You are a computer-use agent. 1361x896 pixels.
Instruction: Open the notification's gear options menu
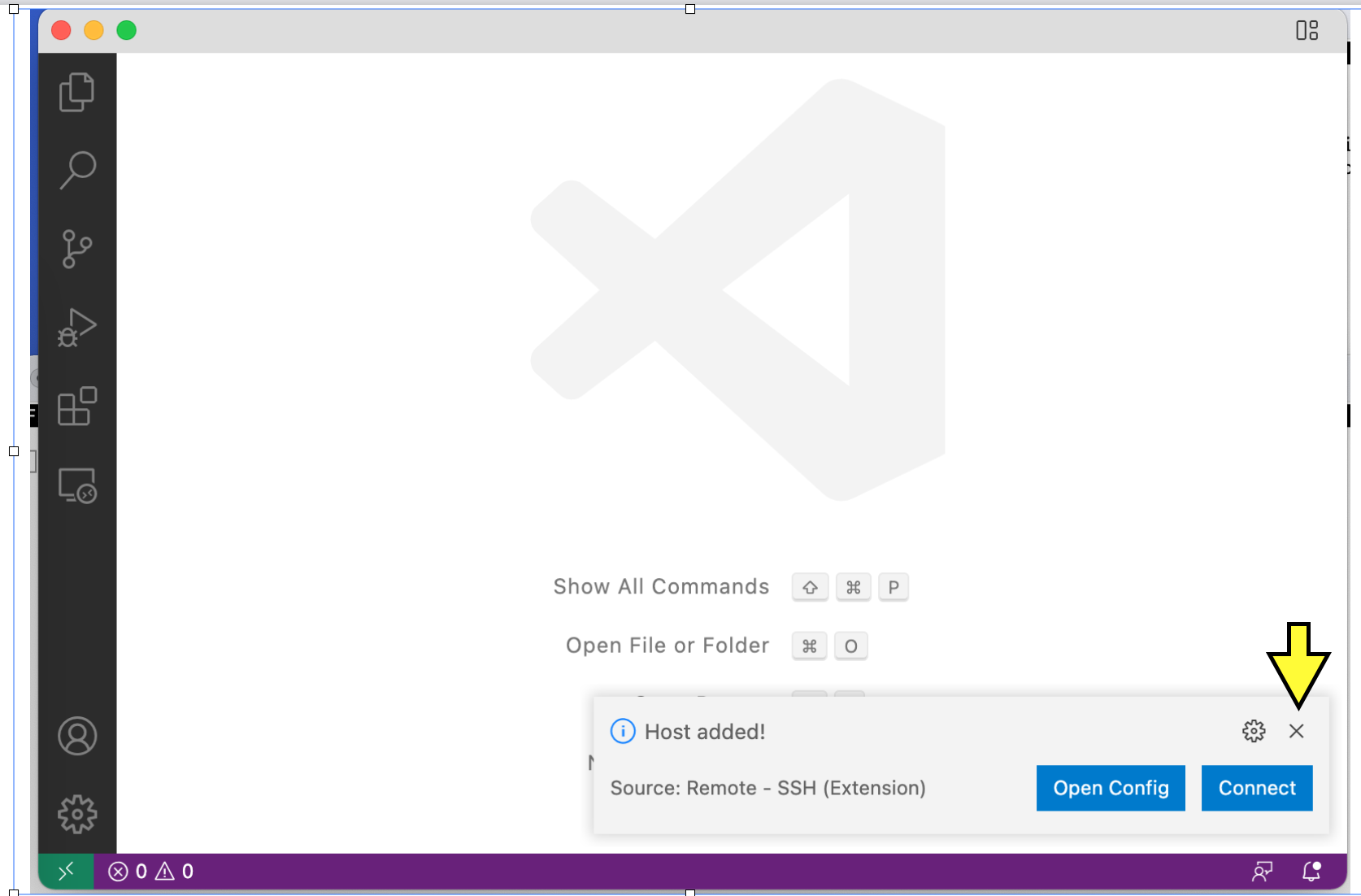click(x=1254, y=731)
